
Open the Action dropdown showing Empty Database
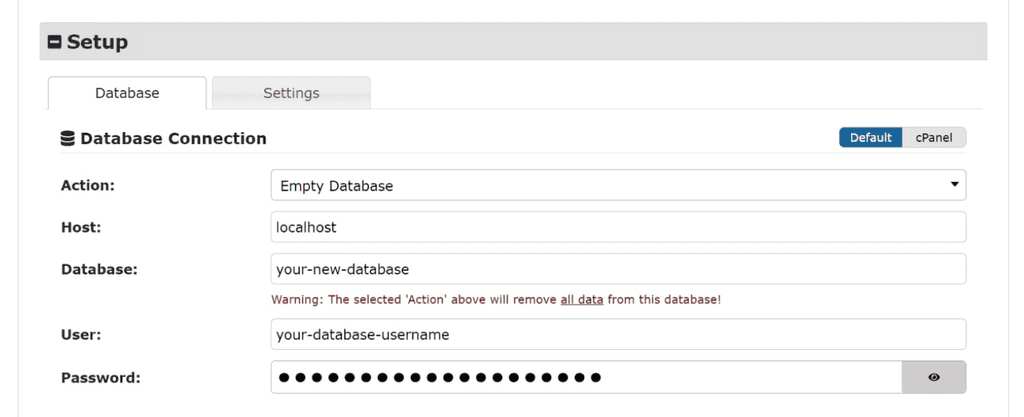(600, 185)
